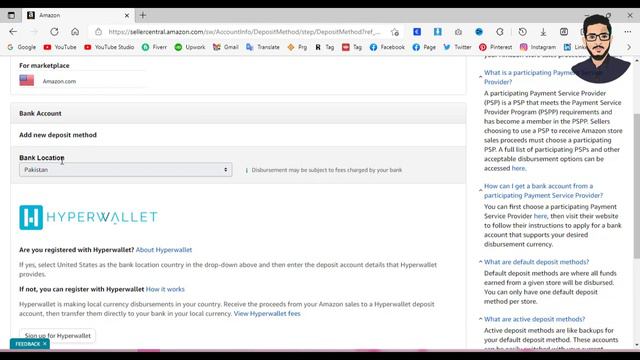The width and height of the screenshot is (640, 360).
Task: Open the YouTube bookmark
Action: (x=60, y=47)
